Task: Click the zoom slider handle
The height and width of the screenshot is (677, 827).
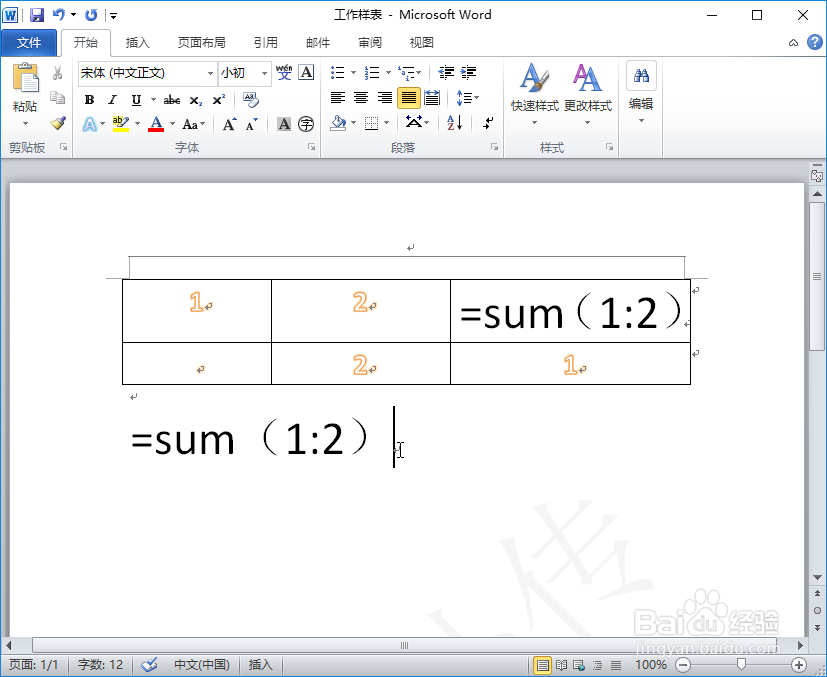Action: click(741, 664)
